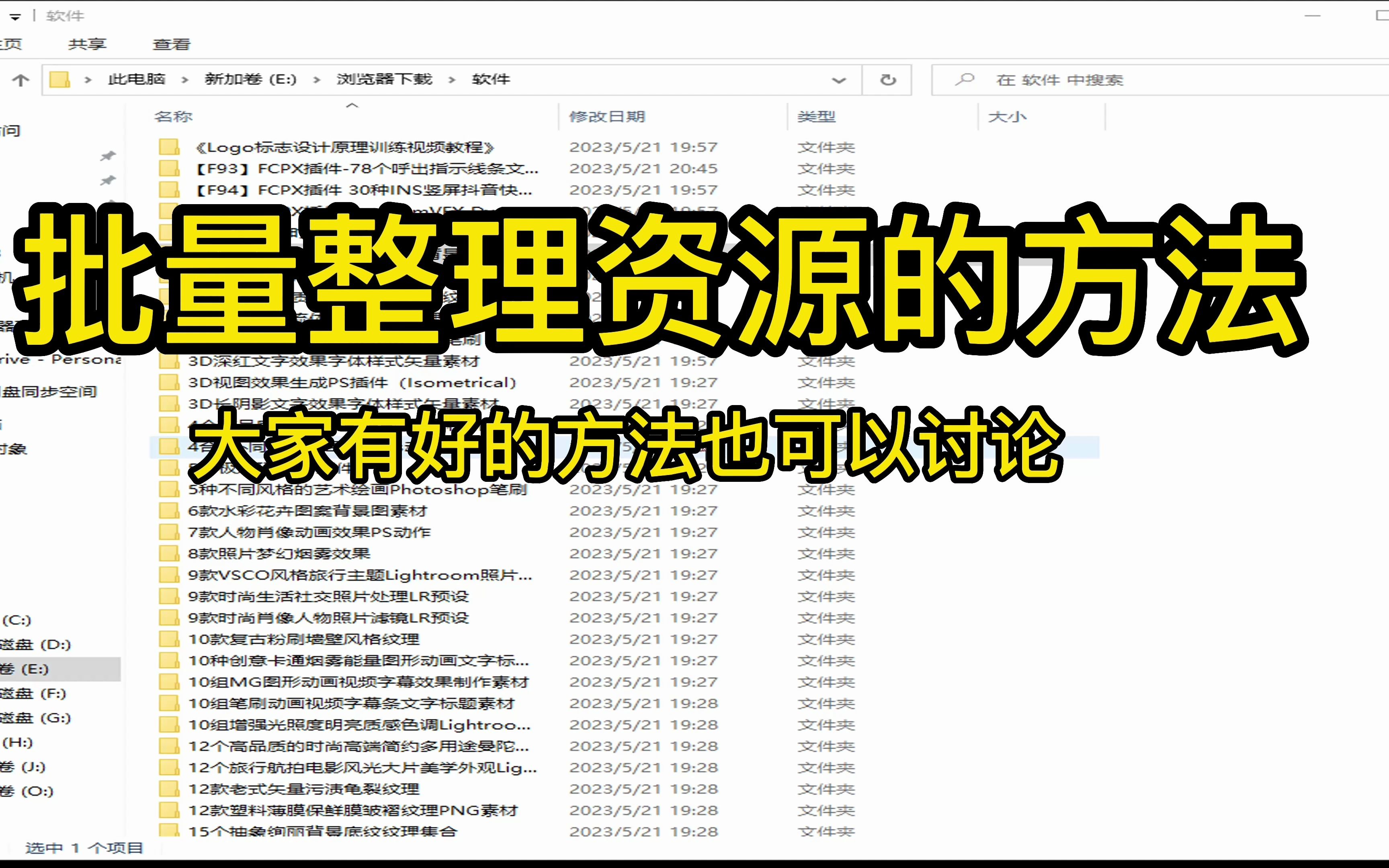The width and height of the screenshot is (1389, 868).
Task: Click folder icon of 10款复古粉刷墙壁风格纹理
Action: (x=169, y=639)
